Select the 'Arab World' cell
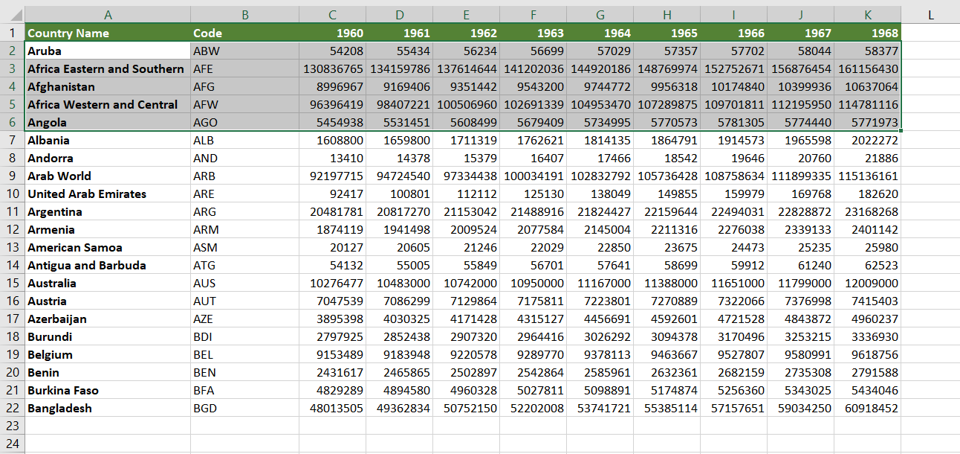Image resolution: width=960 pixels, height=454 pixels. click(x=108, y=176)
